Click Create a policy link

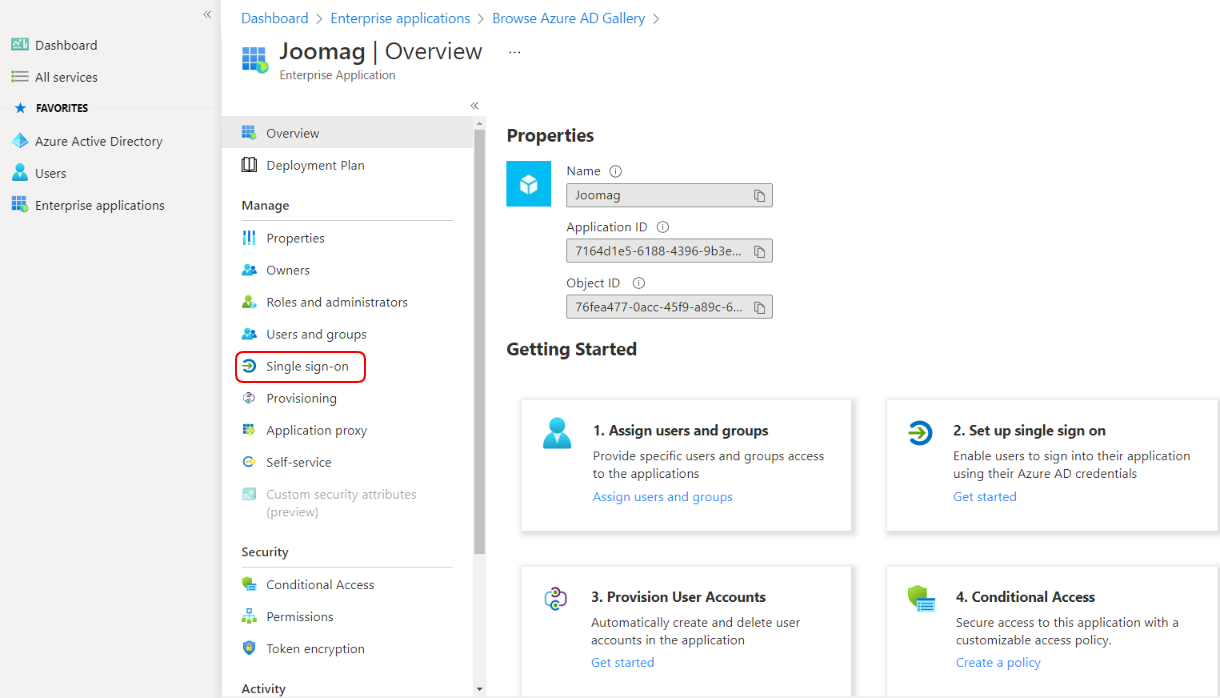(x=997, y=662)
